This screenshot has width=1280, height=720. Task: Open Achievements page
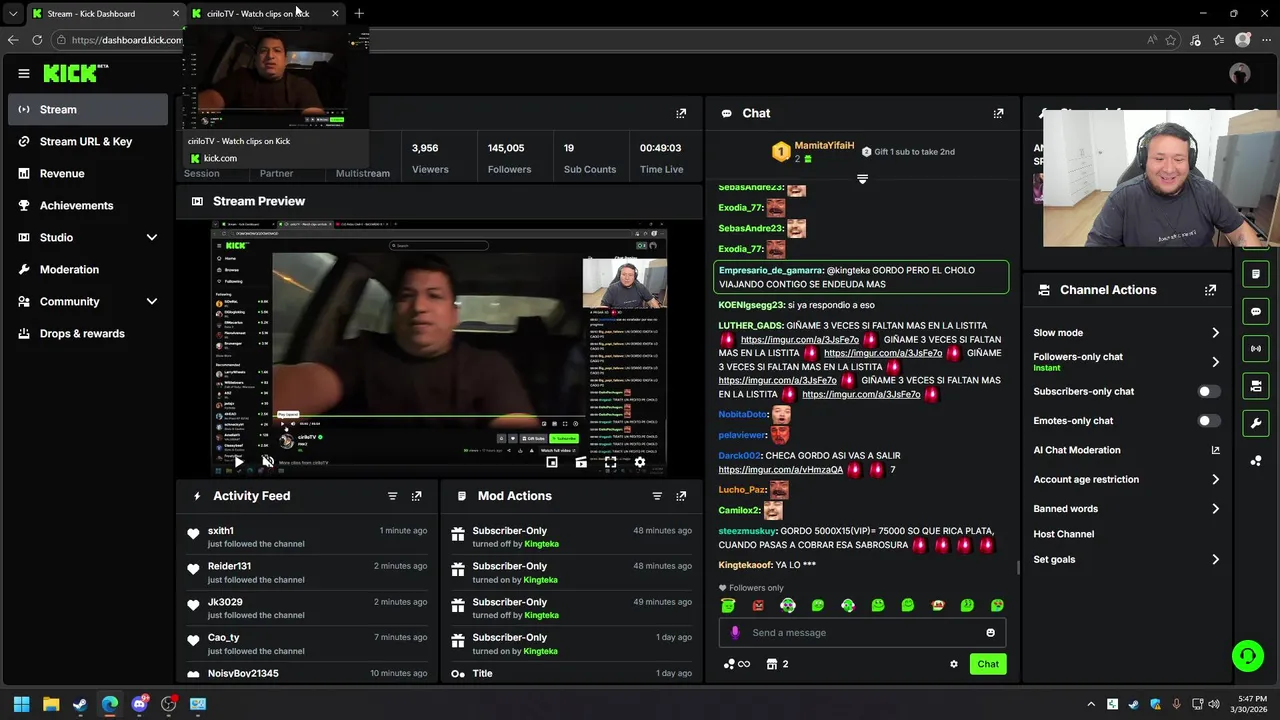[88, 205]
